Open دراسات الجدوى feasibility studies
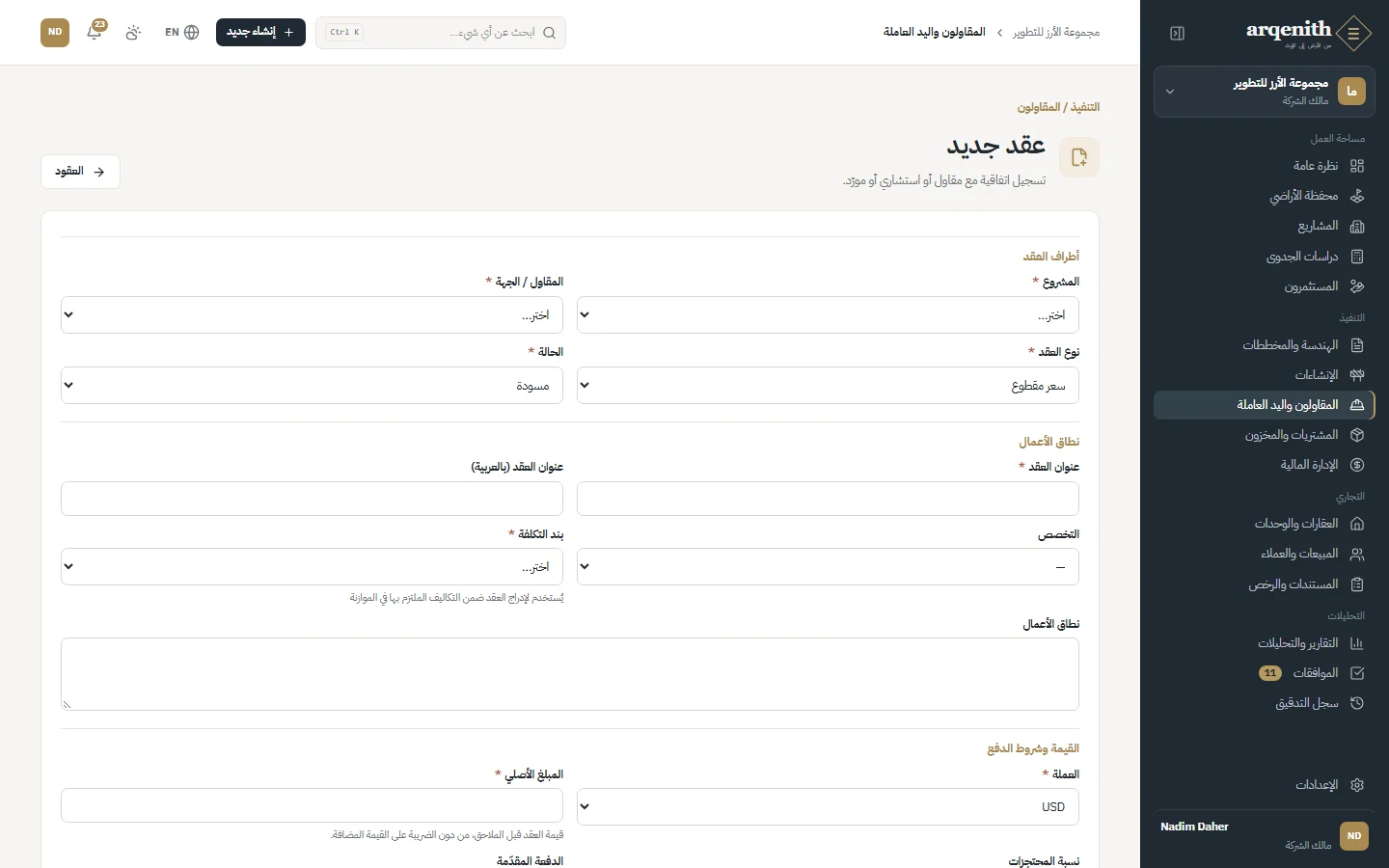 click(x=1264, y=257)
